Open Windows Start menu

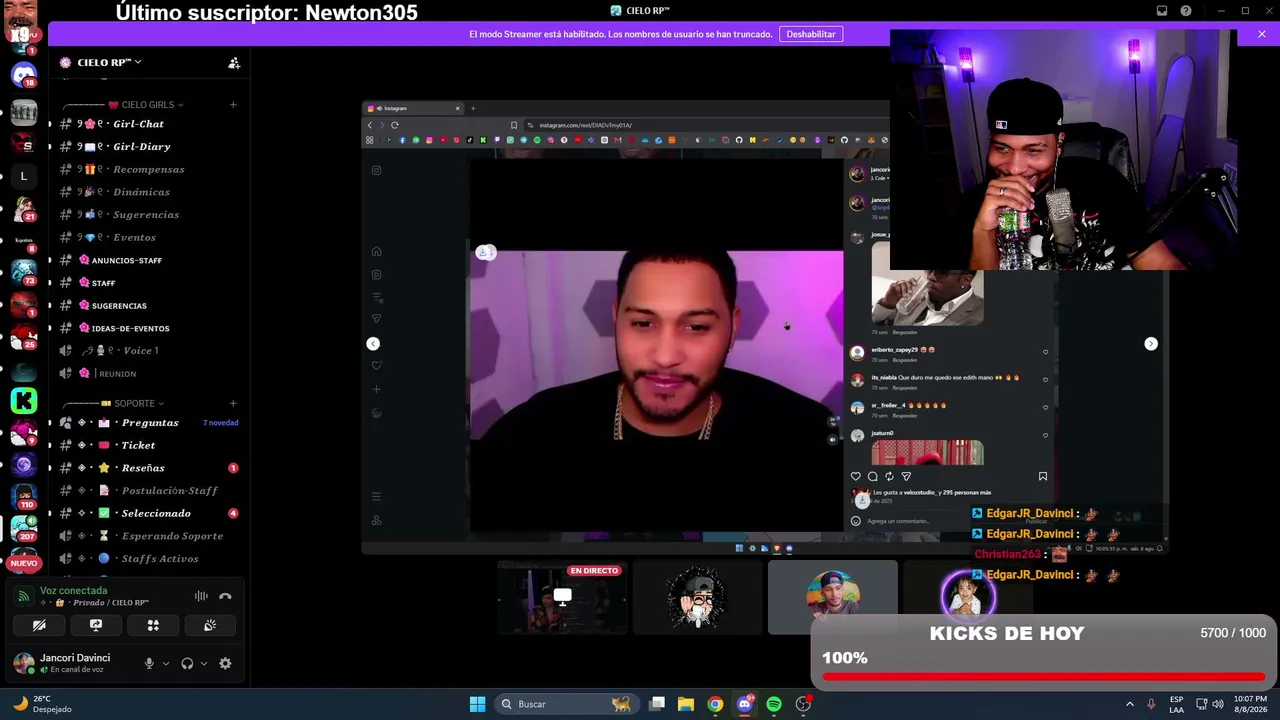pos(478,704)
